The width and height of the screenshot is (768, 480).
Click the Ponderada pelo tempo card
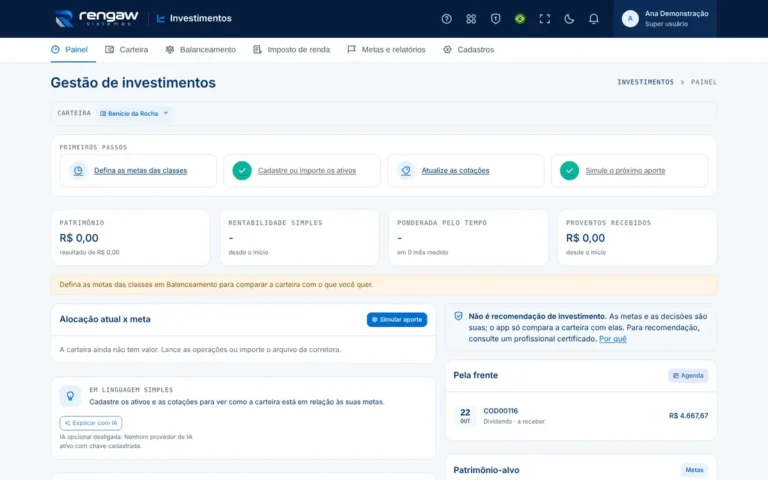[468, 238]
